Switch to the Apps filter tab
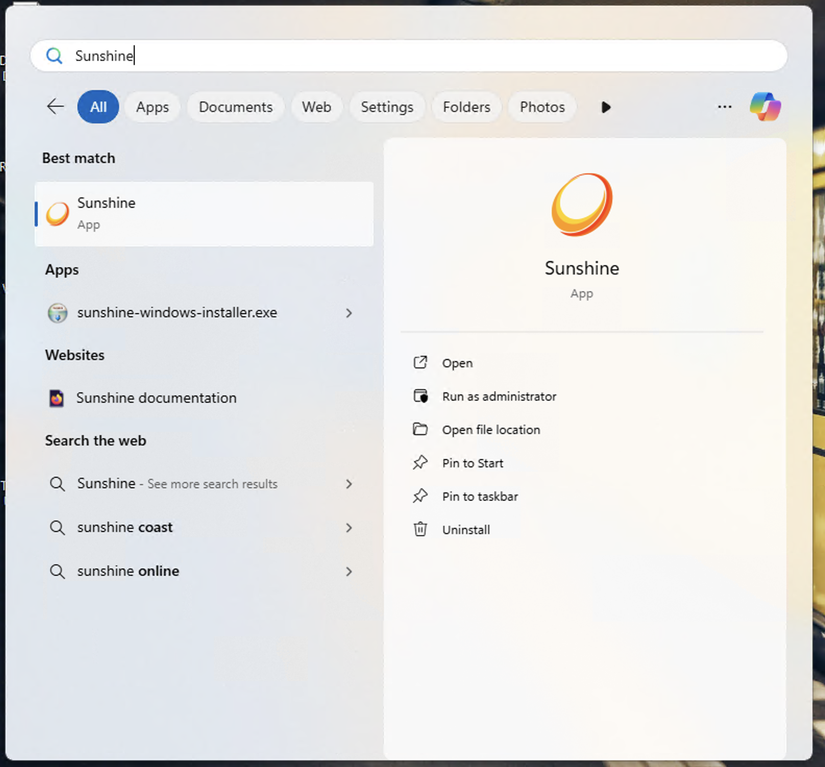This screenshot has width=825, height=767. [x=152, y=107]
